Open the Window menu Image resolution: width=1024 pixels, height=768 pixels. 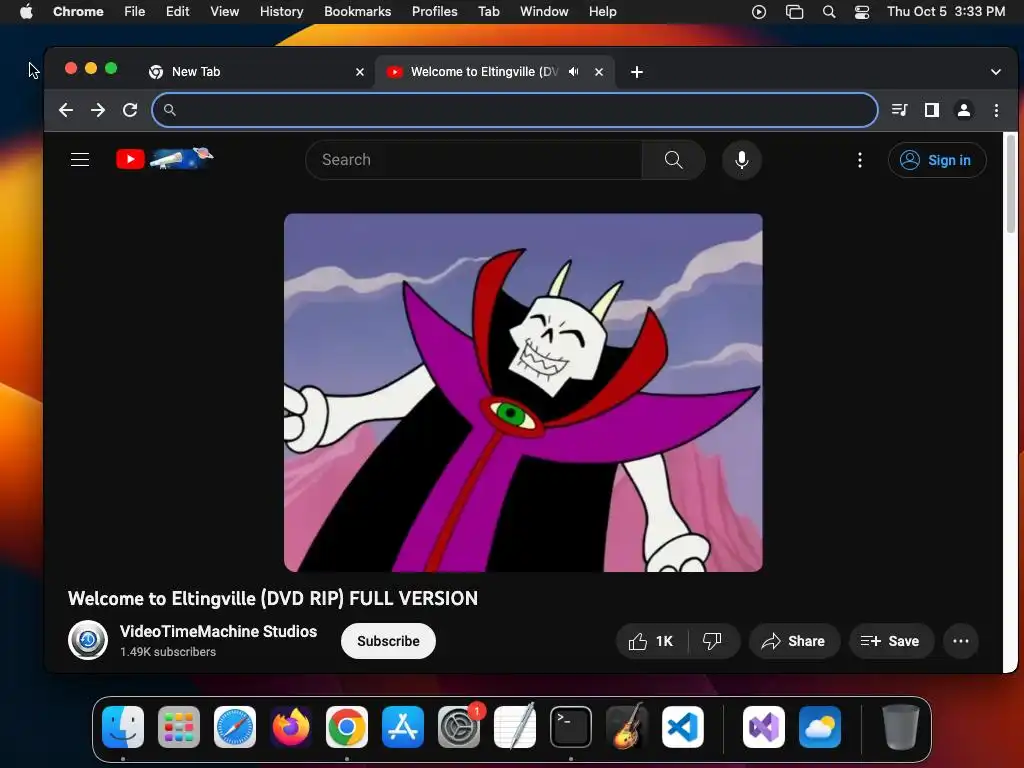point(544,12)
